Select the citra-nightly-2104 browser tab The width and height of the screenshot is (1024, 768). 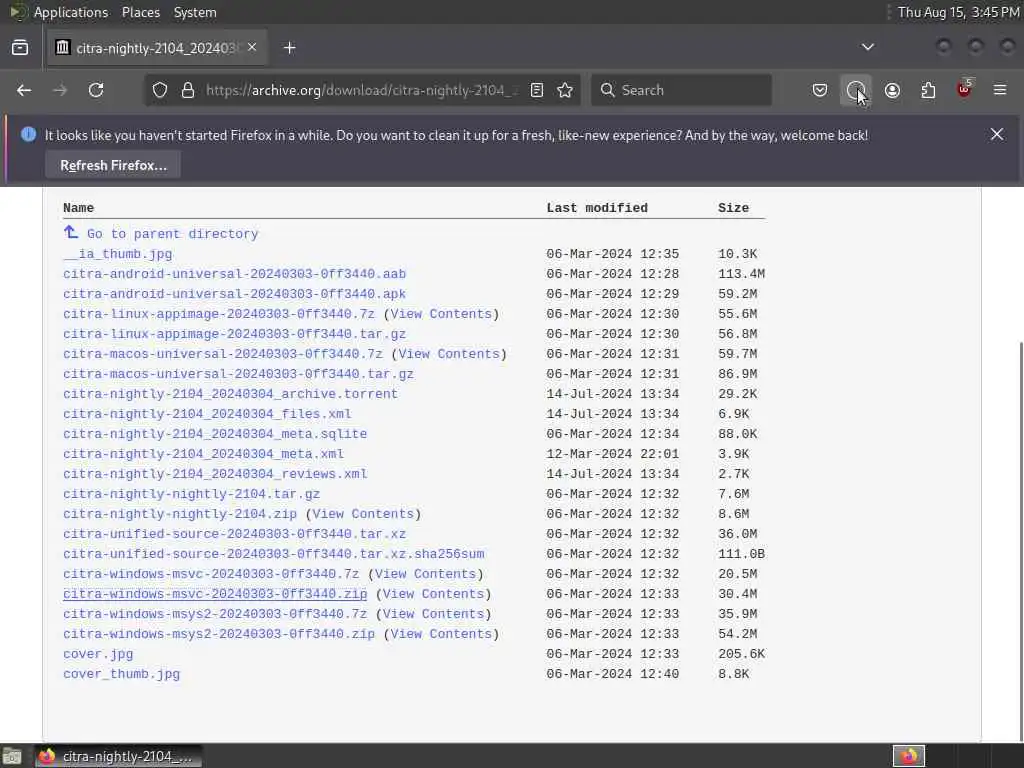tap(157, 48)
